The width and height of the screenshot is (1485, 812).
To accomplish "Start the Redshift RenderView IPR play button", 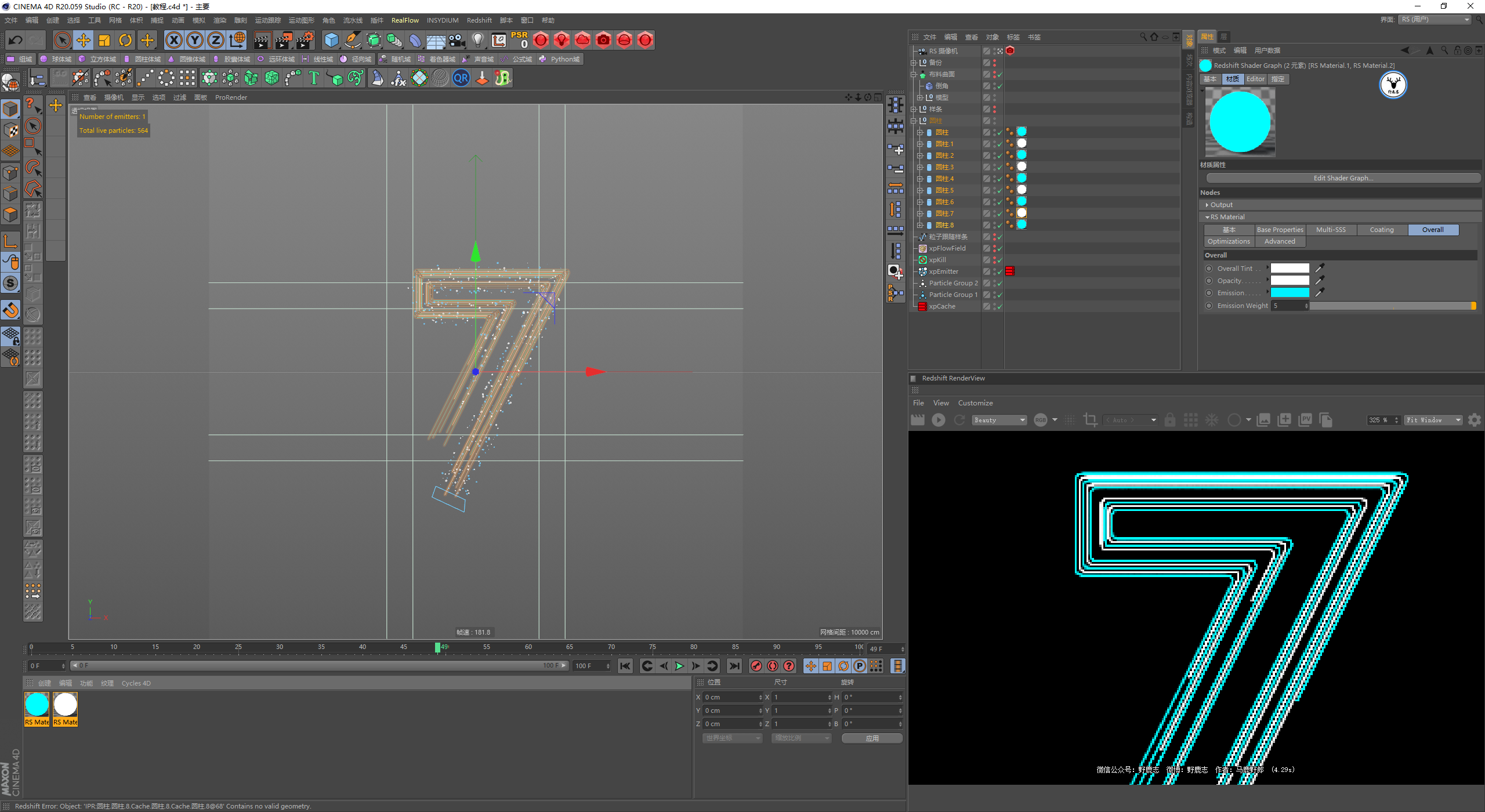I will tap(938, 420).
